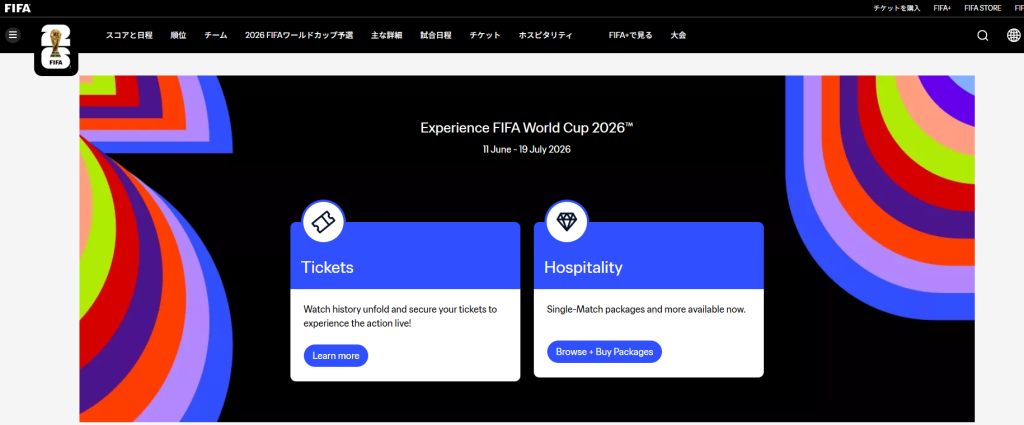
Task: Open the language globe icon
Action: coord(1012,36)
